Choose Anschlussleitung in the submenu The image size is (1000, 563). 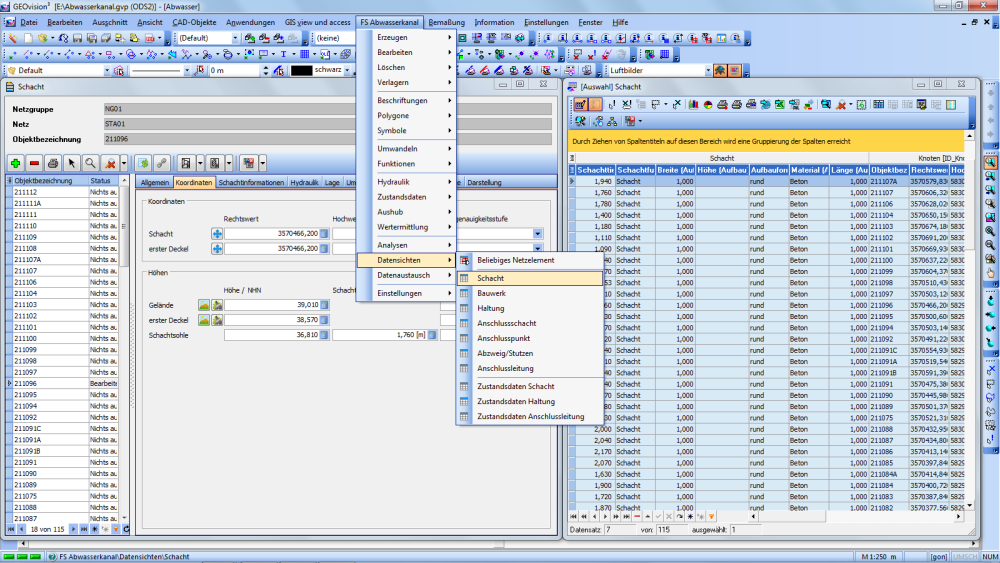coord(529,369)
